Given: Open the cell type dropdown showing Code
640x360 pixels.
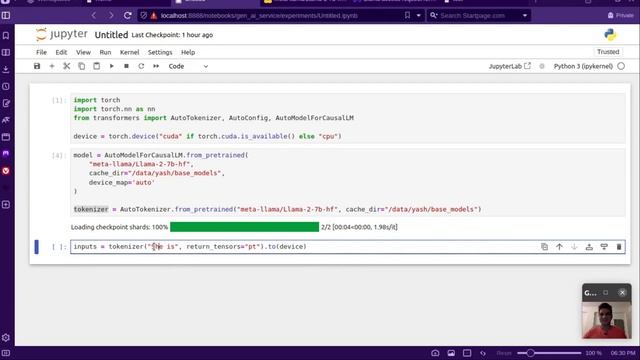Looking at the screenshot, I should (188, 66).
